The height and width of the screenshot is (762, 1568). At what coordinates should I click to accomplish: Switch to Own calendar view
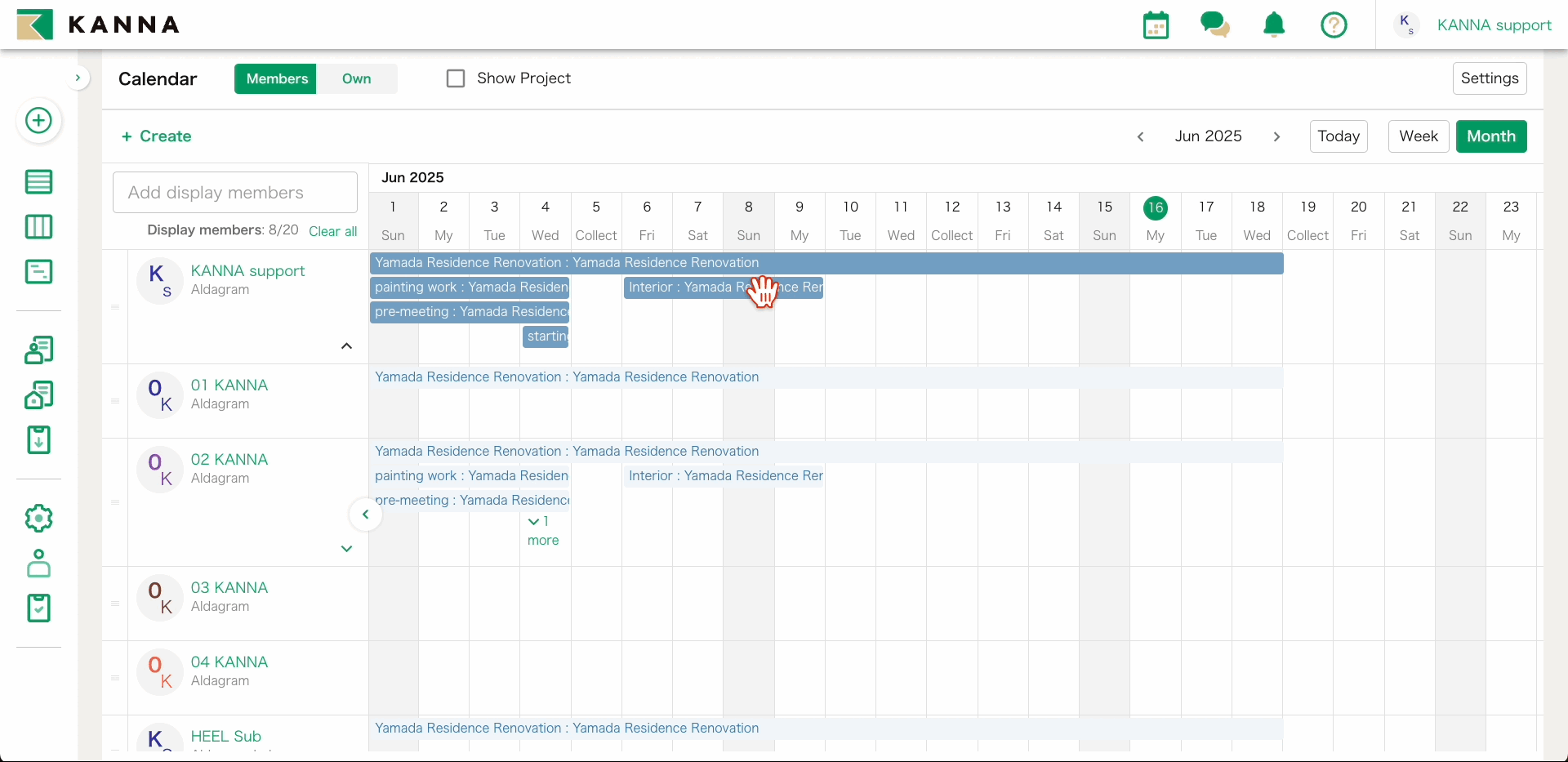tap(356, 78)
